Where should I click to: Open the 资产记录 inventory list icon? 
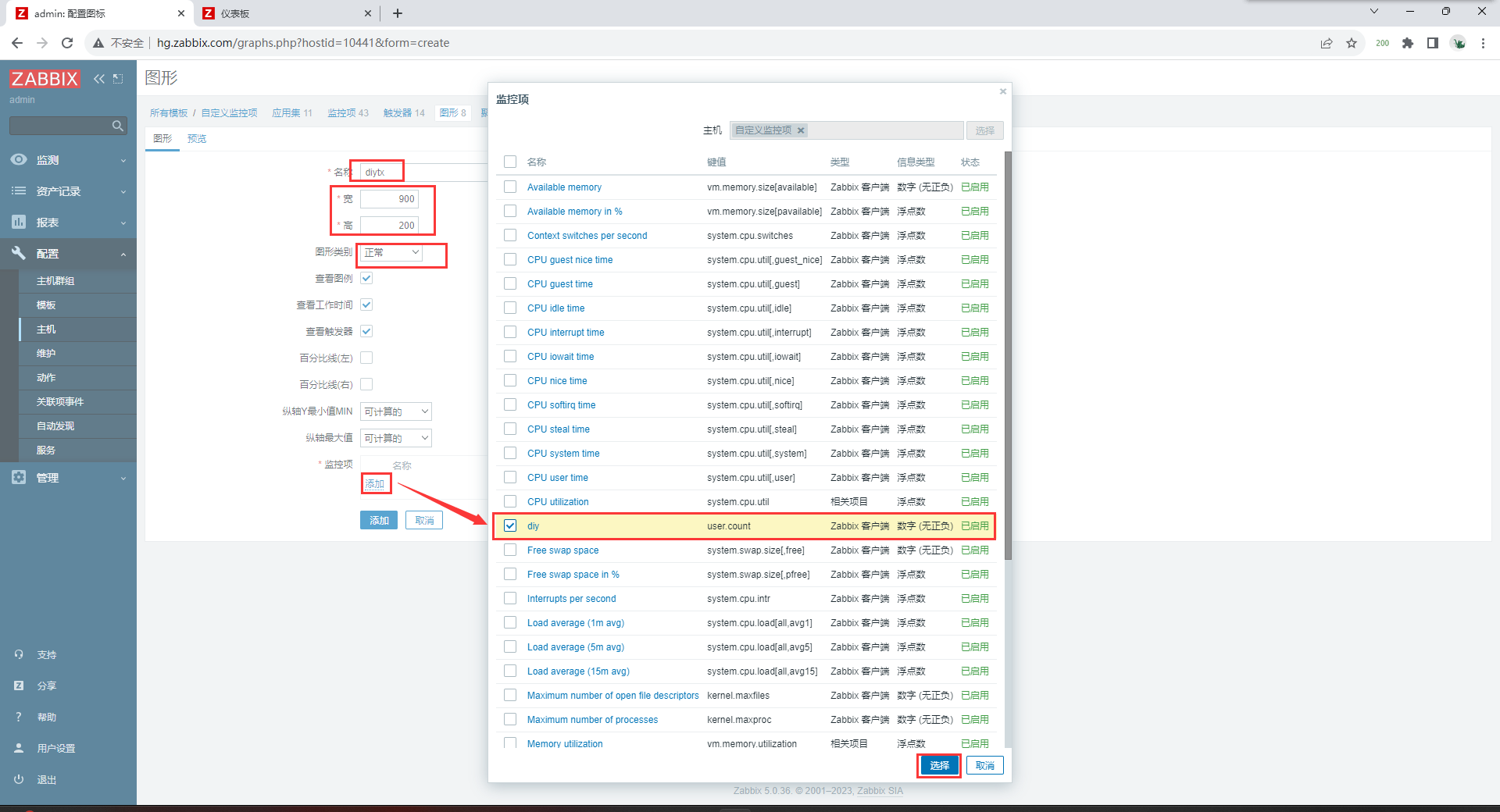pos(19,191)
